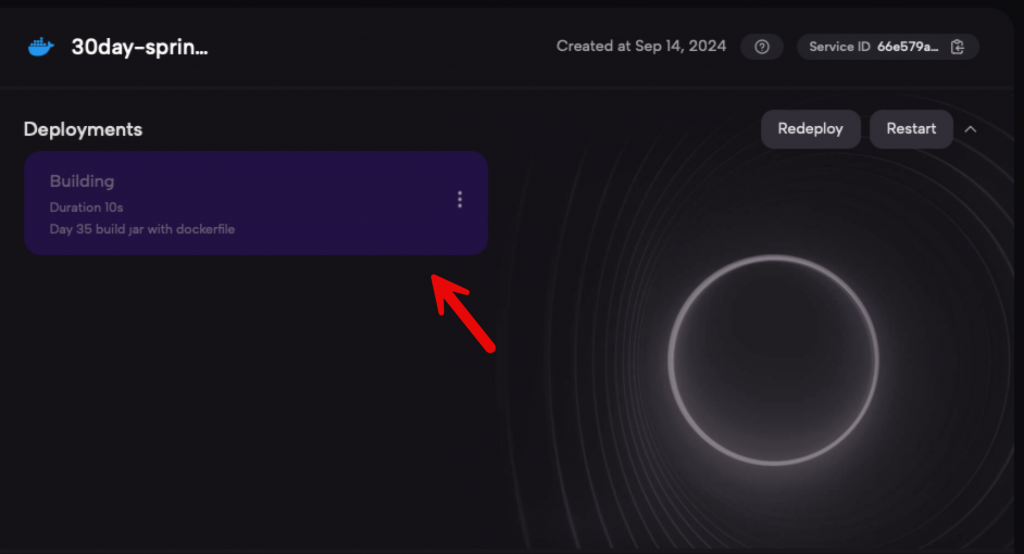Click the Sep 14, 2024 date
This screenshot has width=1024, height=554.
680,46
